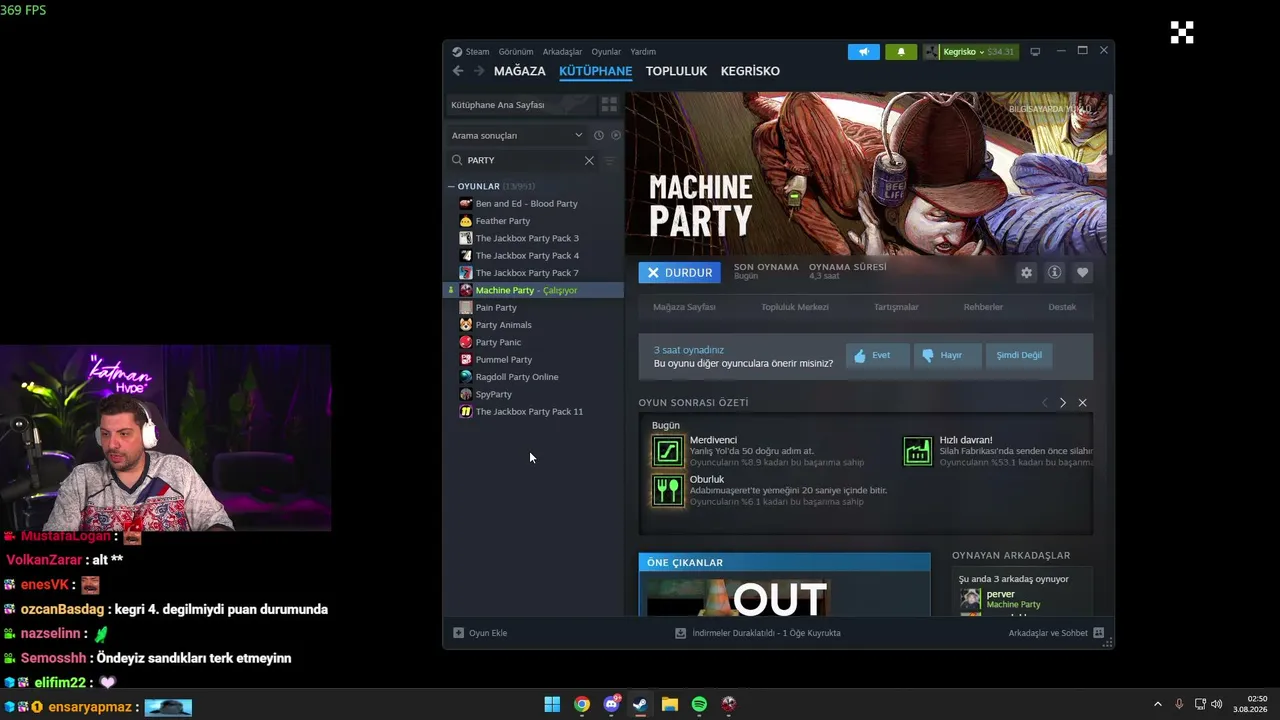Switch to the TOPLULUK tab
Image resolution: width=1280 pixels, height=720 pixels.
tap(676, 71)
